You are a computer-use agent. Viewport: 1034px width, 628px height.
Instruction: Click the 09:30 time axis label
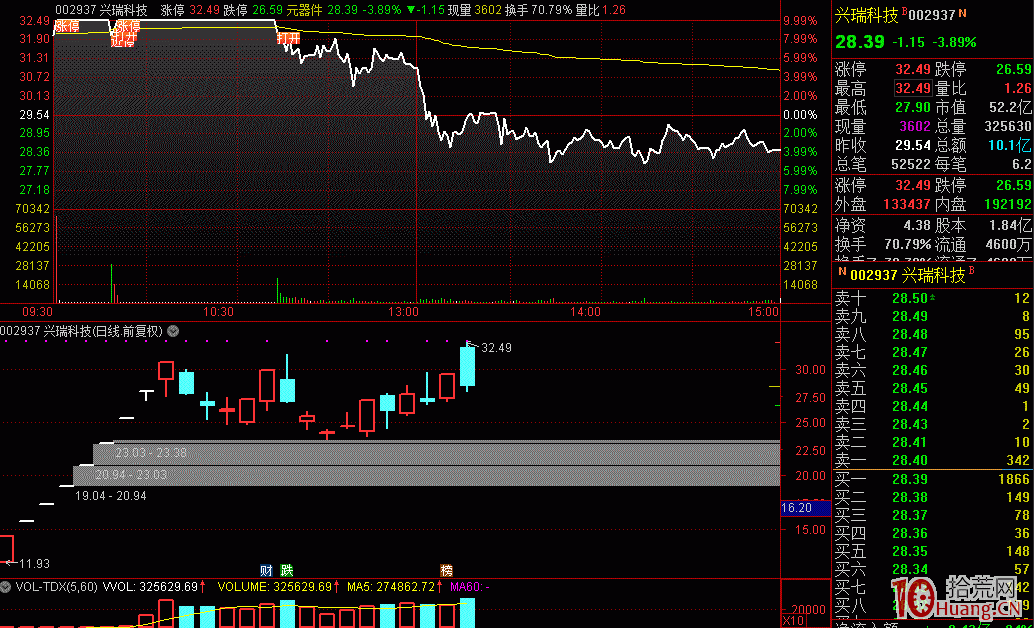pos(37,311)
